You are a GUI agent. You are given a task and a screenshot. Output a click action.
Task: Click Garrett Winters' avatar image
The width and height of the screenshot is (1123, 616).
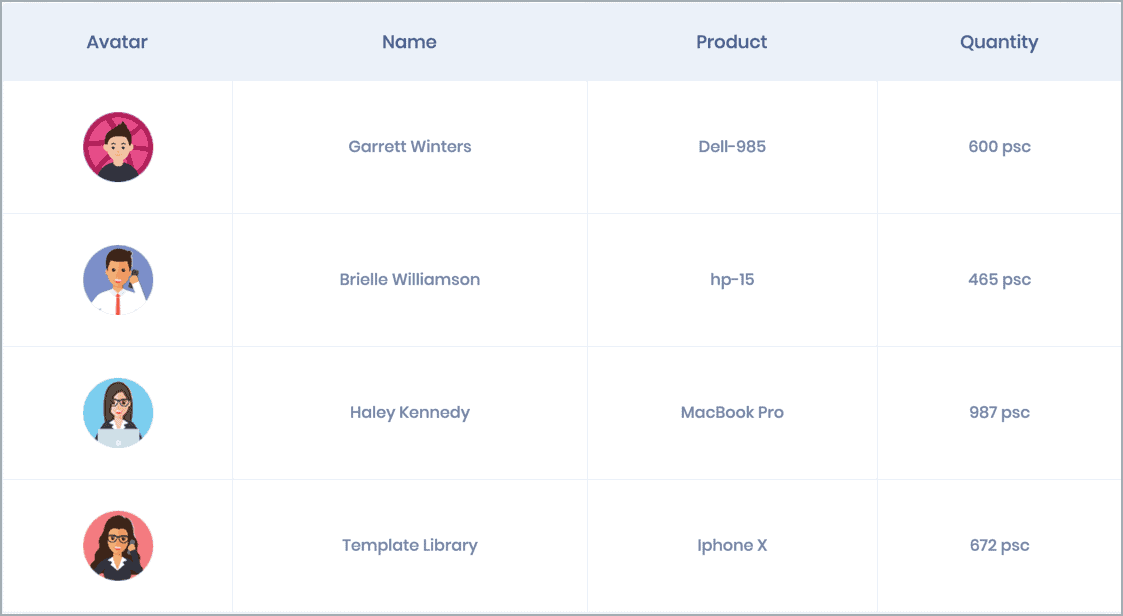(117, 146)
